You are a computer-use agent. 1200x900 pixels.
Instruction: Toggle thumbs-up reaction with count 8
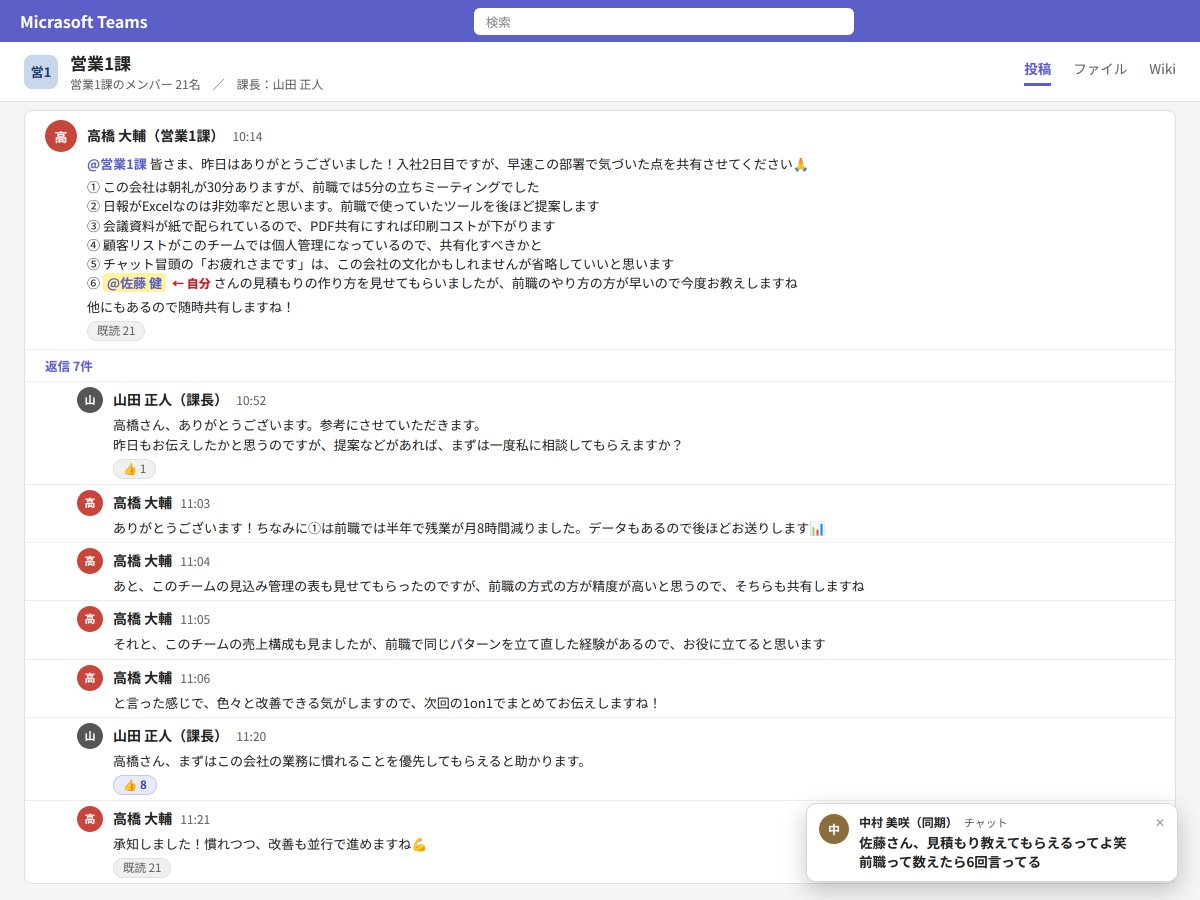[x=135, y=785]
